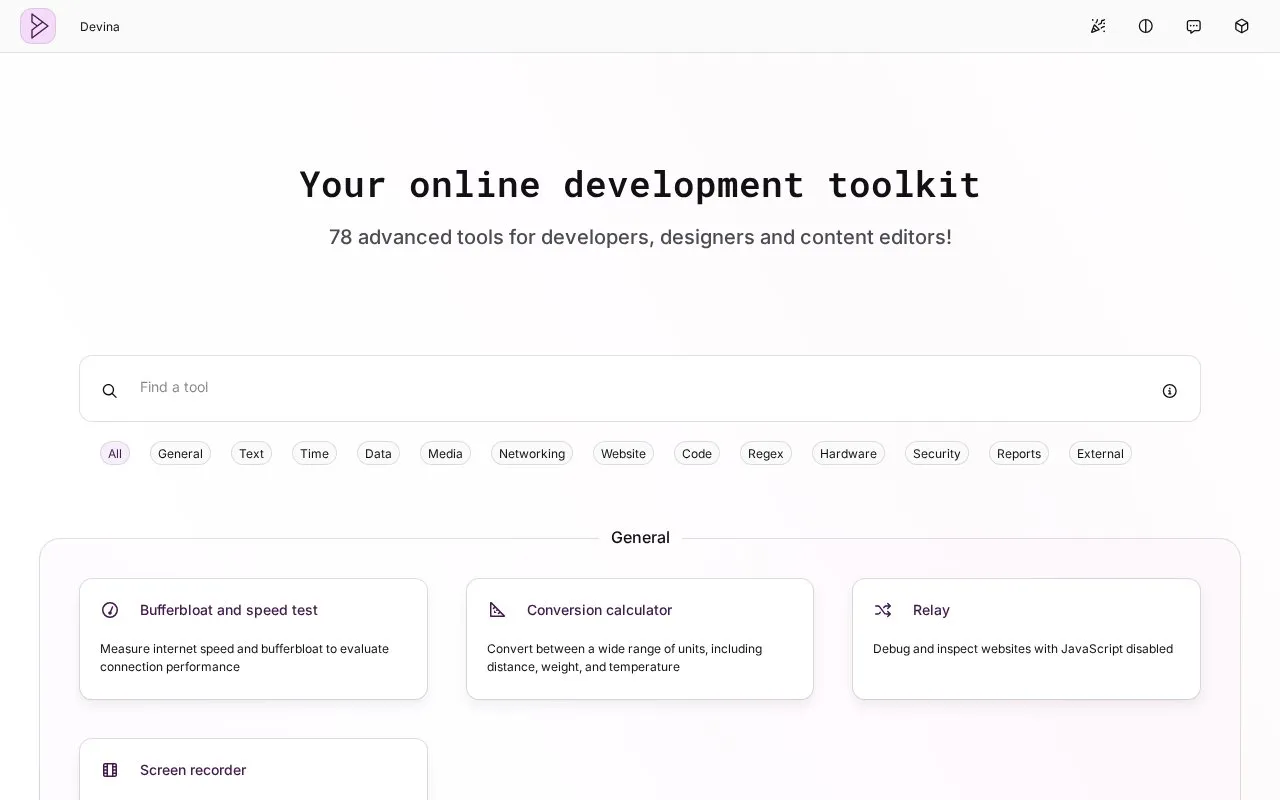Open the confetti celebration icon in header
The height and width of the screenshot is (800, 1280).
click(1098, 26)
